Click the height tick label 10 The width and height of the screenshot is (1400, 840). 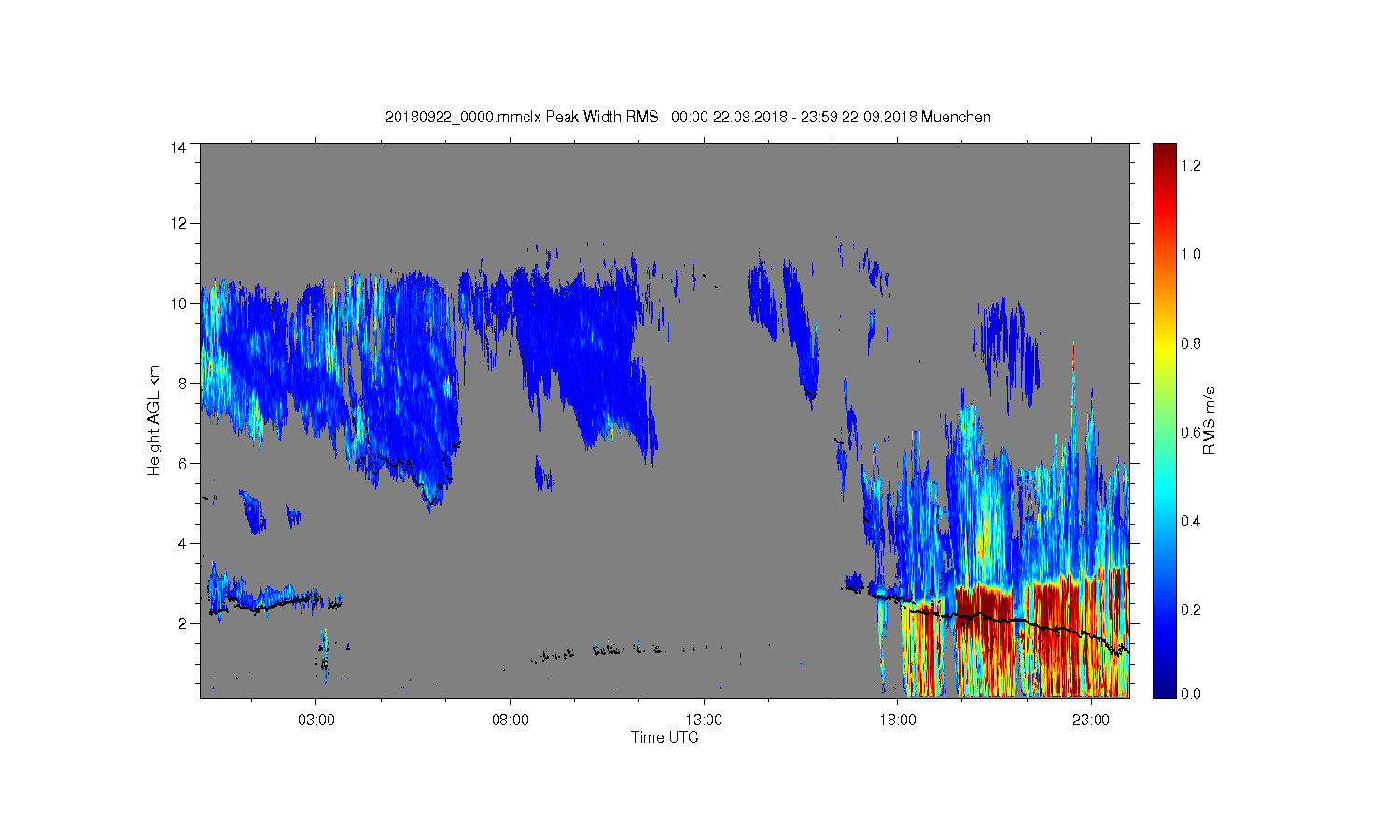[x=178, y=303]
